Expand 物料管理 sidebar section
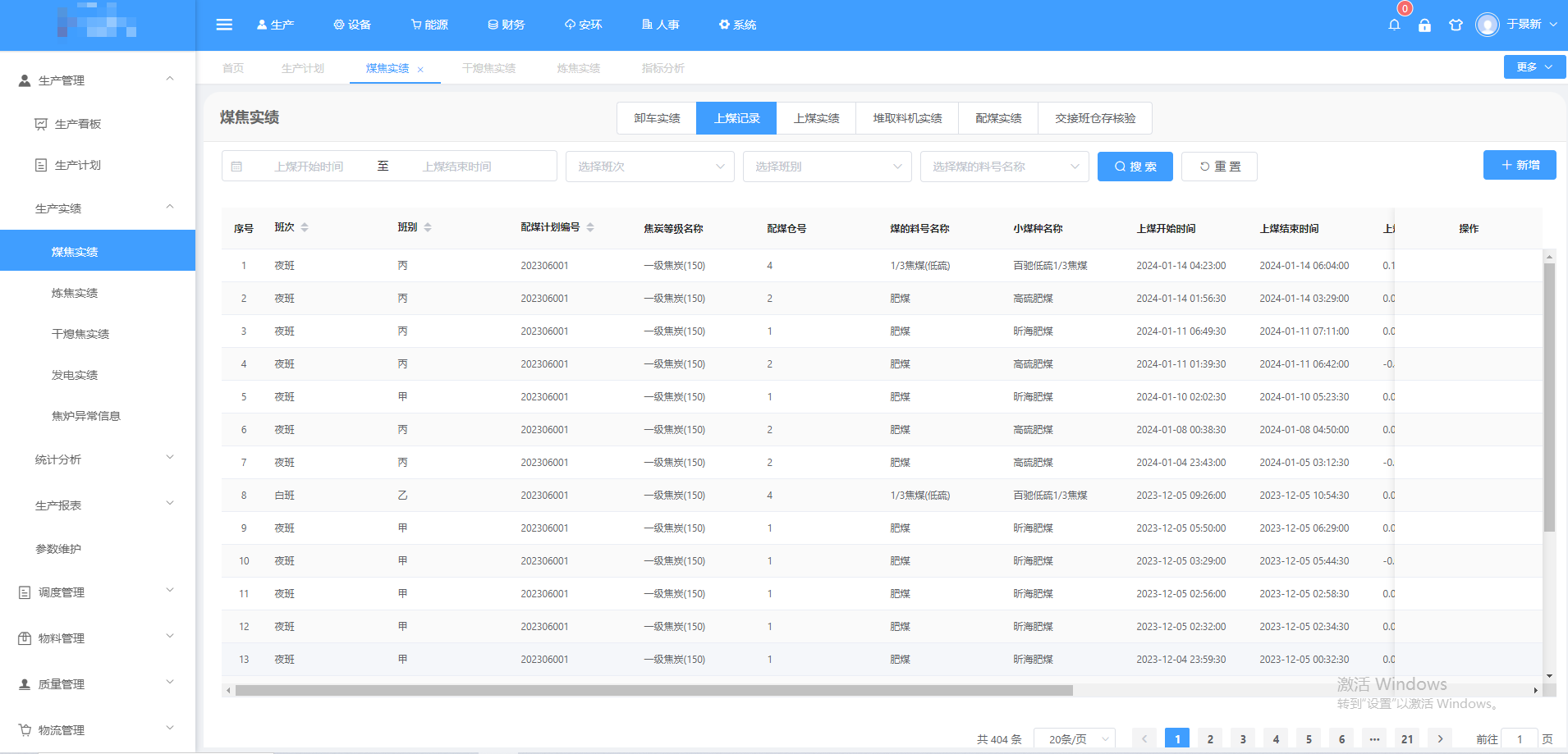 (98, 638)
